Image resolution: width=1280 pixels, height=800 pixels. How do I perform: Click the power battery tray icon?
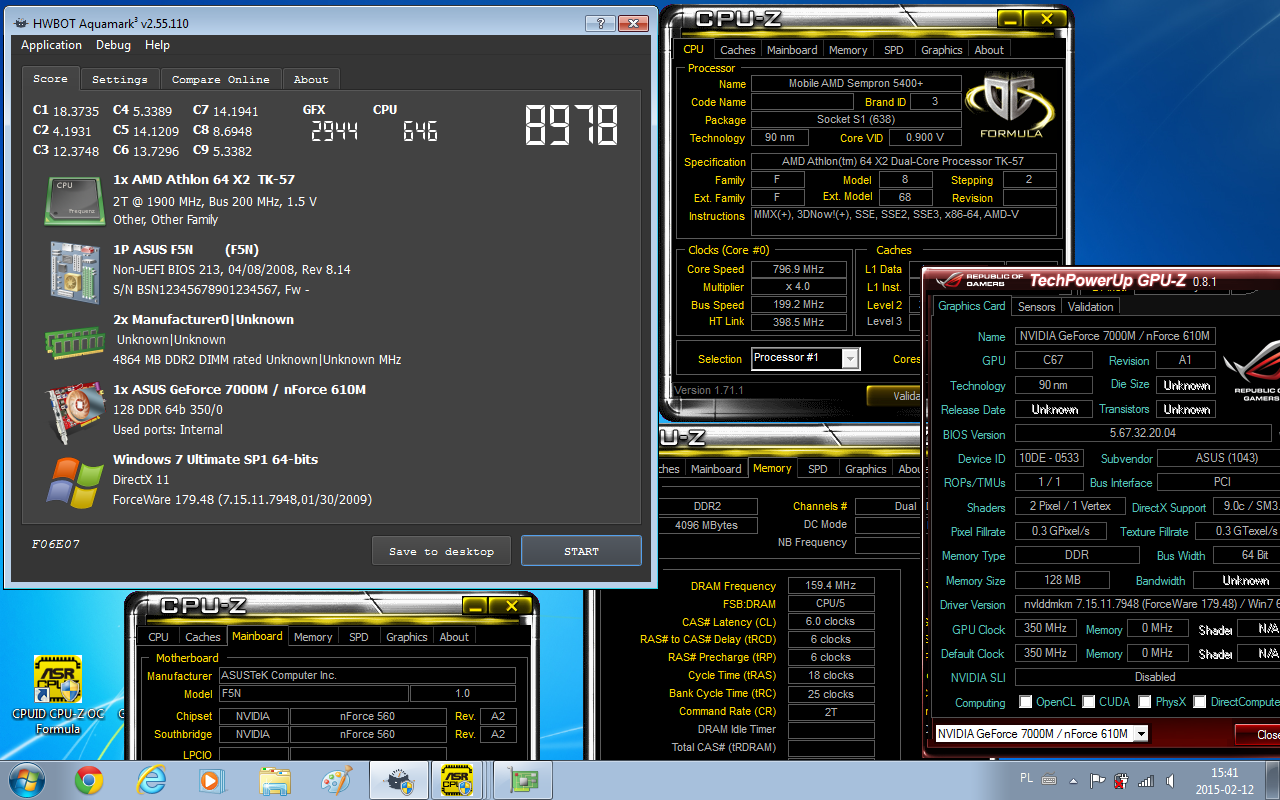[x=1122, y=781]
